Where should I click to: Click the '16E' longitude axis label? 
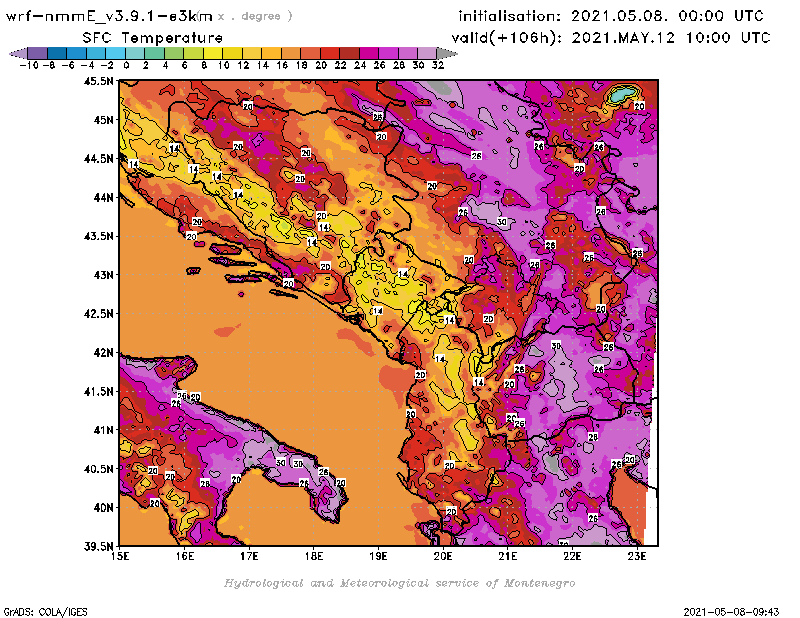point(185,556)
